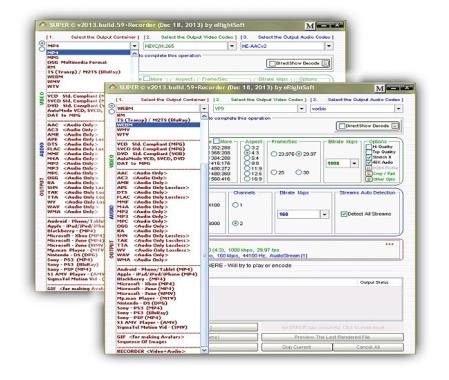This screenshot has width=449, height=380.
Task: Click the three-dots icon in the stream info box
Action: pos(389,244)
